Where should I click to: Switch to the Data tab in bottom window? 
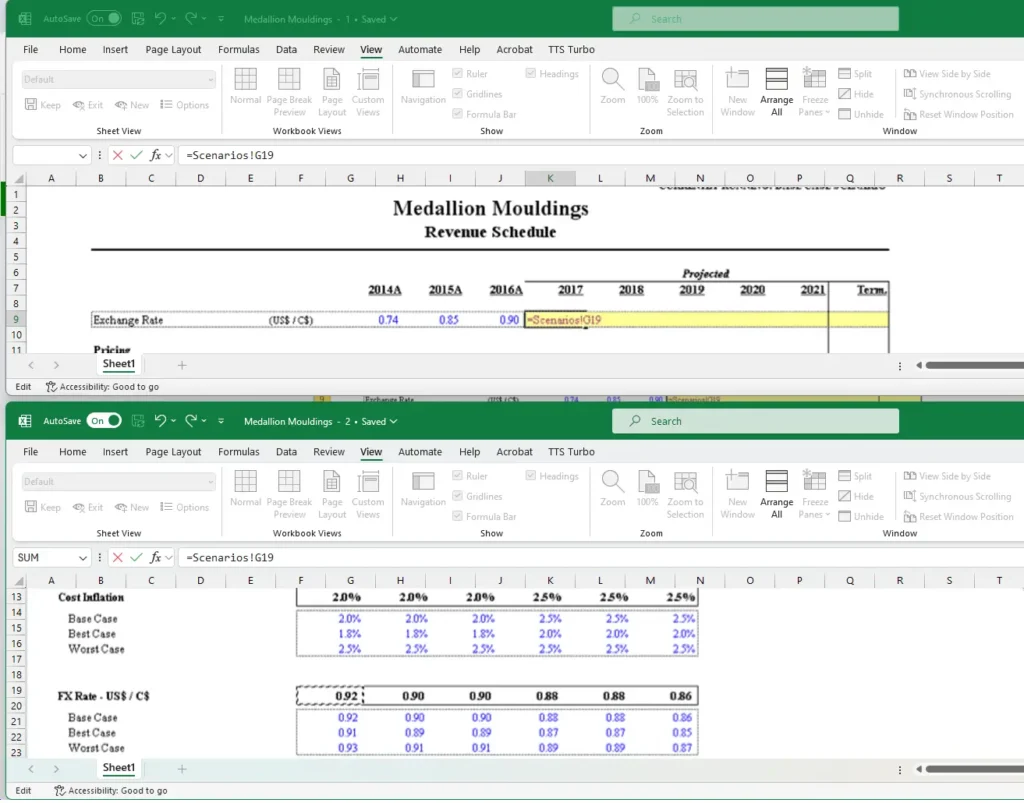[286, 451]
